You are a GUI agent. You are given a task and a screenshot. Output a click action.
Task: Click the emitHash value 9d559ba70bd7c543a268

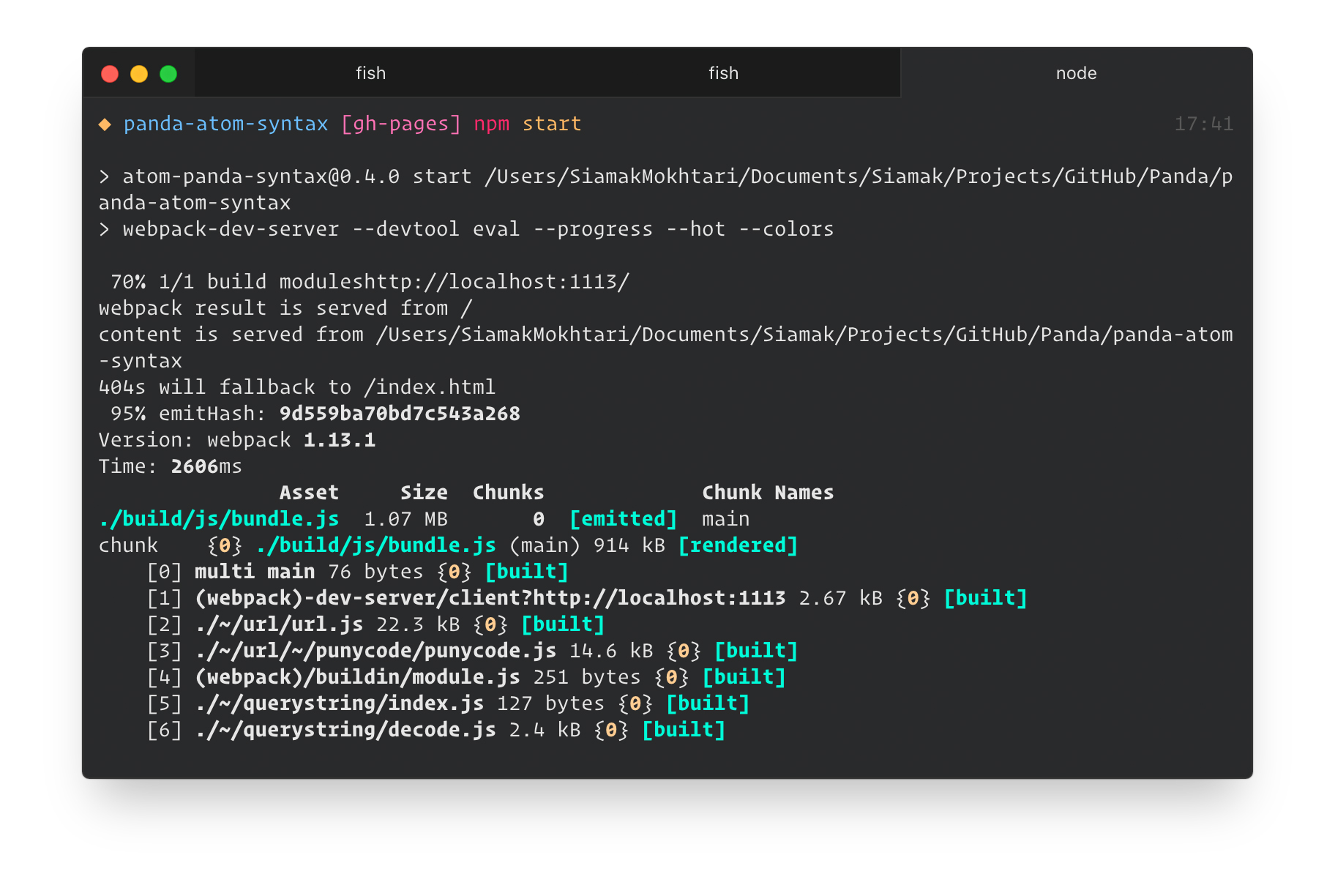pyautogui.click(x=400, y=414)
